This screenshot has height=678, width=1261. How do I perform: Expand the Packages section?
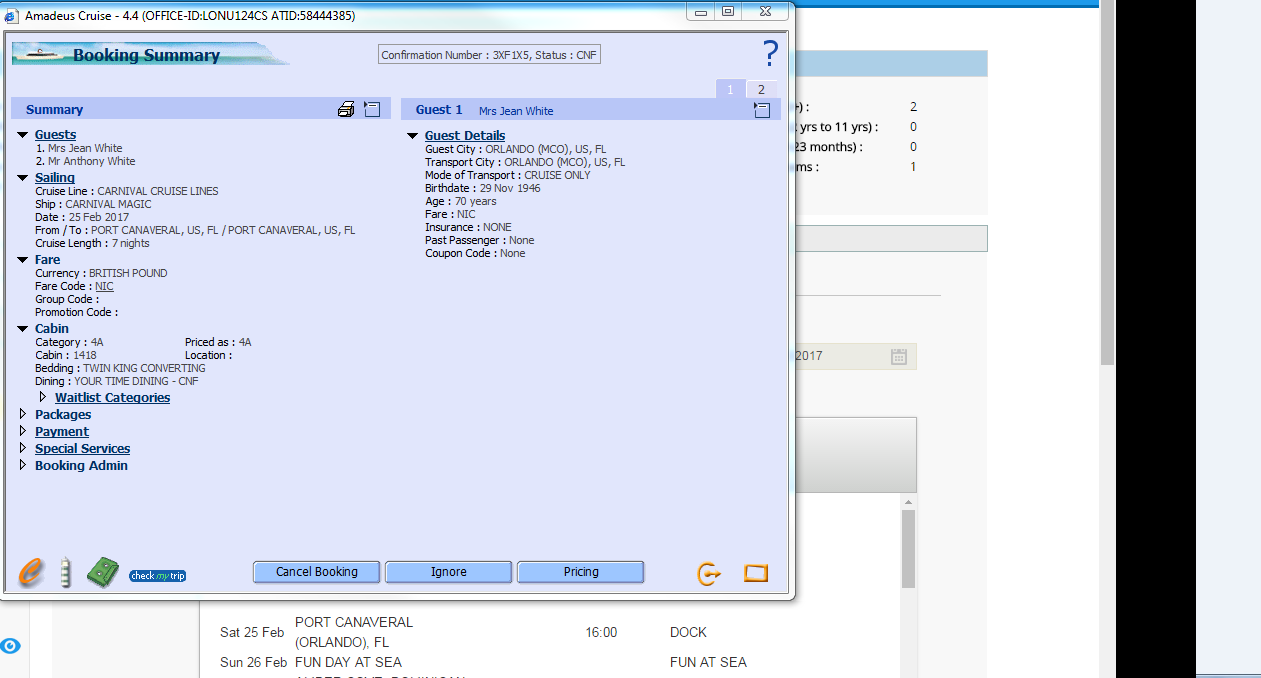[23, 414]
